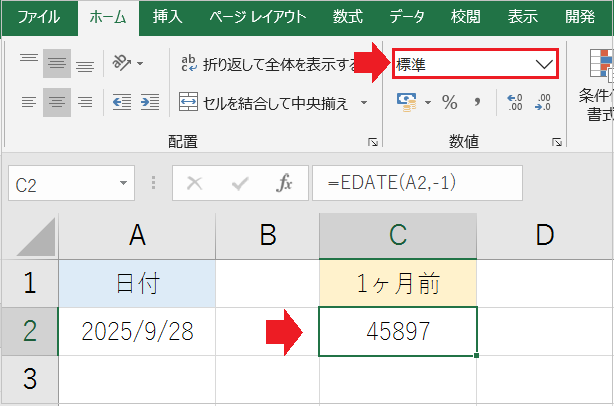Select row 1 header
This screenshot has height=406, width=616.
[30, 283]
